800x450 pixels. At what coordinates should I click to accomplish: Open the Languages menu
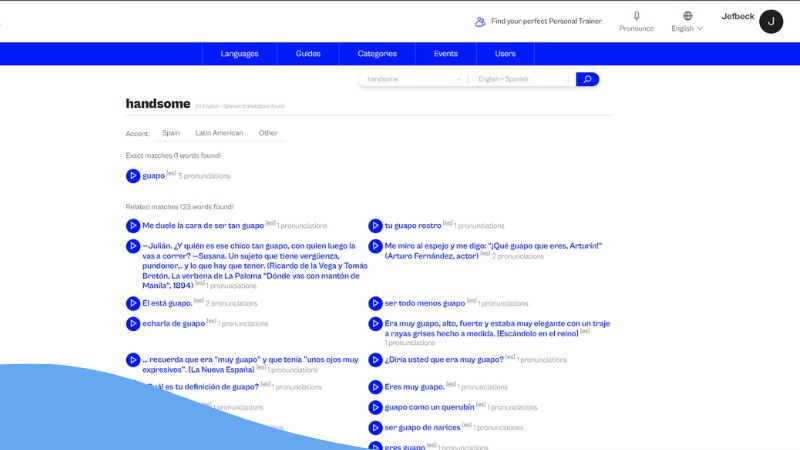click(x=239, y=54)
